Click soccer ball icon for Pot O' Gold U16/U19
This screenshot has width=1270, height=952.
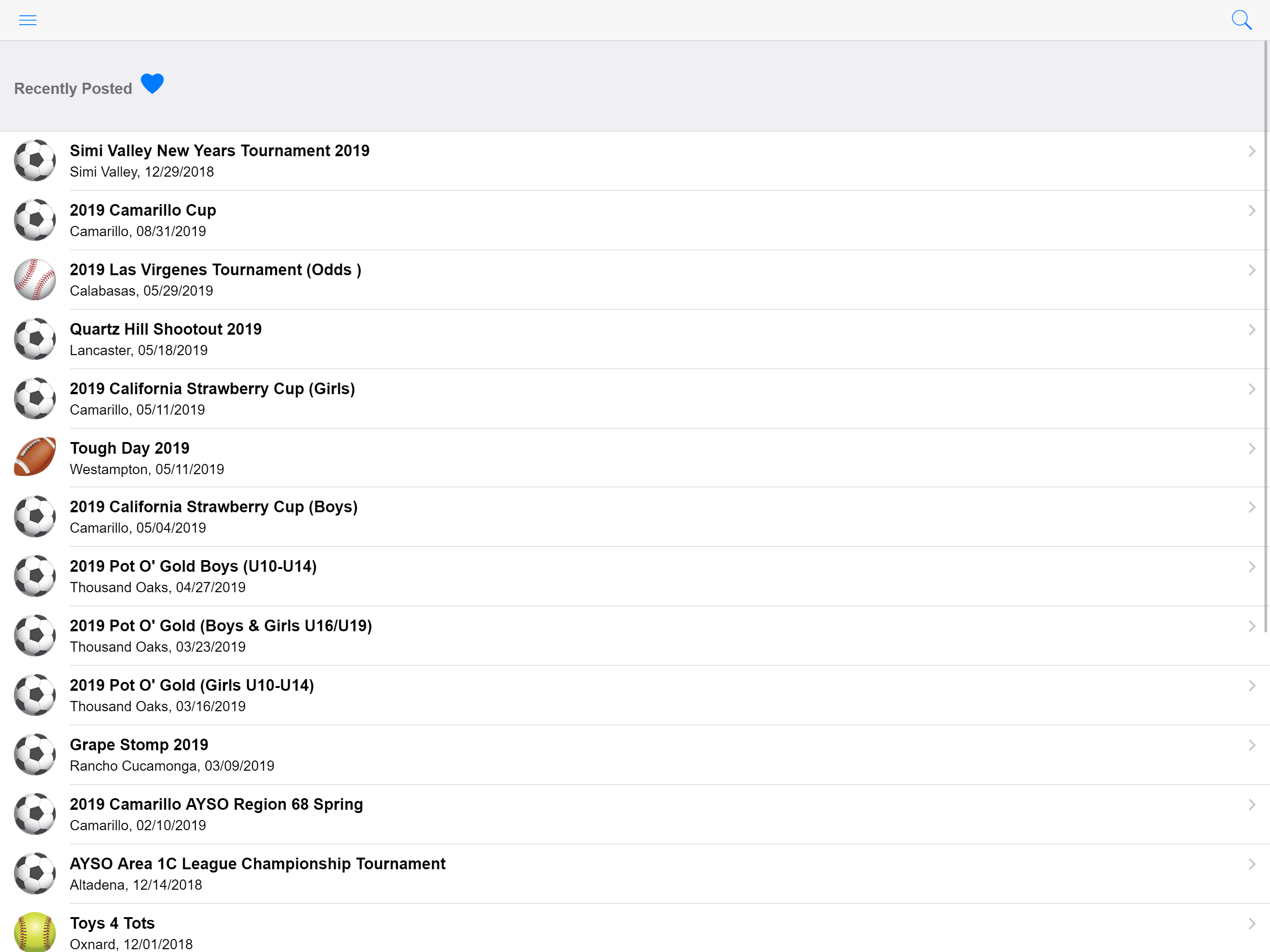coord(34,635)
